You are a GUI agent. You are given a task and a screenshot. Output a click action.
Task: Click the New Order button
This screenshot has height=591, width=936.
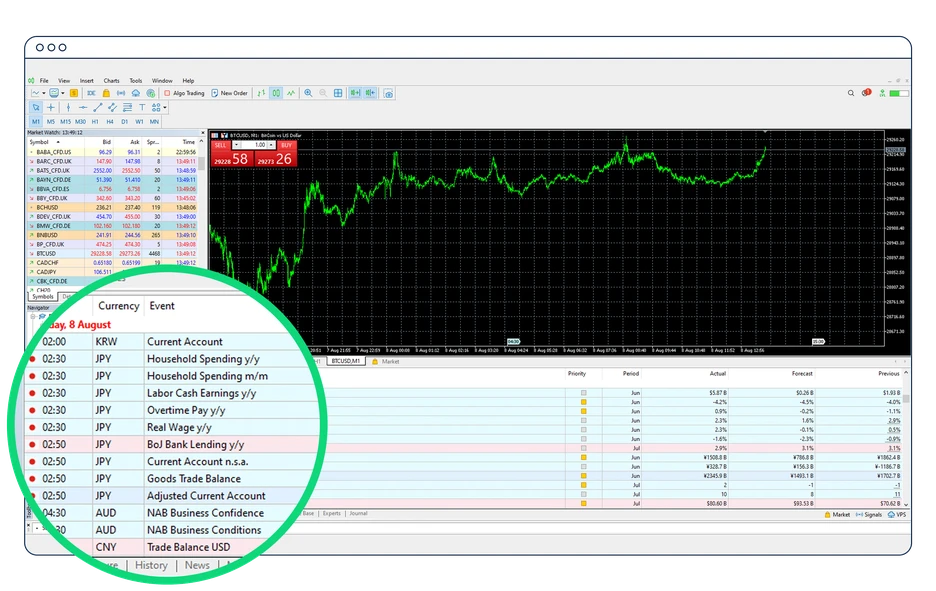tap(230, 93)
